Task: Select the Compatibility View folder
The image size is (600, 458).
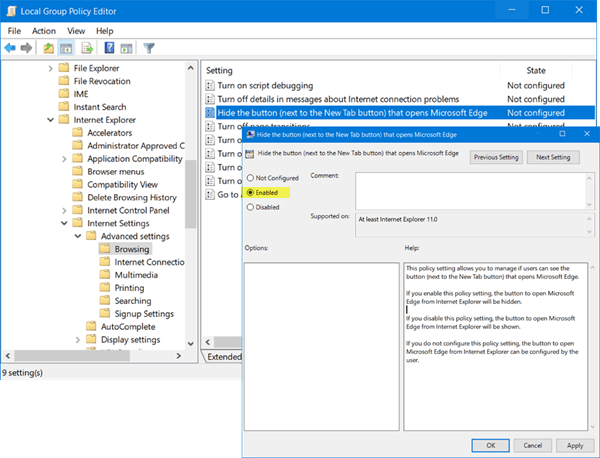Action: pyautogui.click(x=122, y=184)
